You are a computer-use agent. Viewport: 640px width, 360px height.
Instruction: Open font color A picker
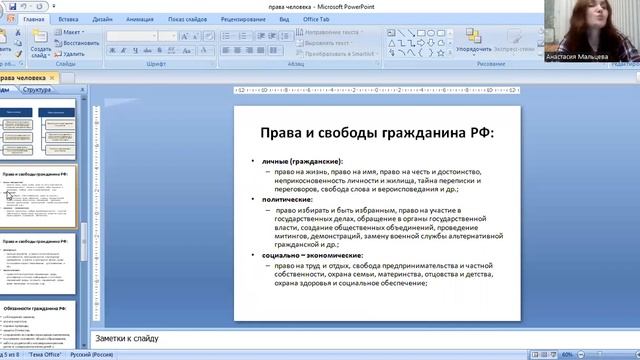pos(204,50)
